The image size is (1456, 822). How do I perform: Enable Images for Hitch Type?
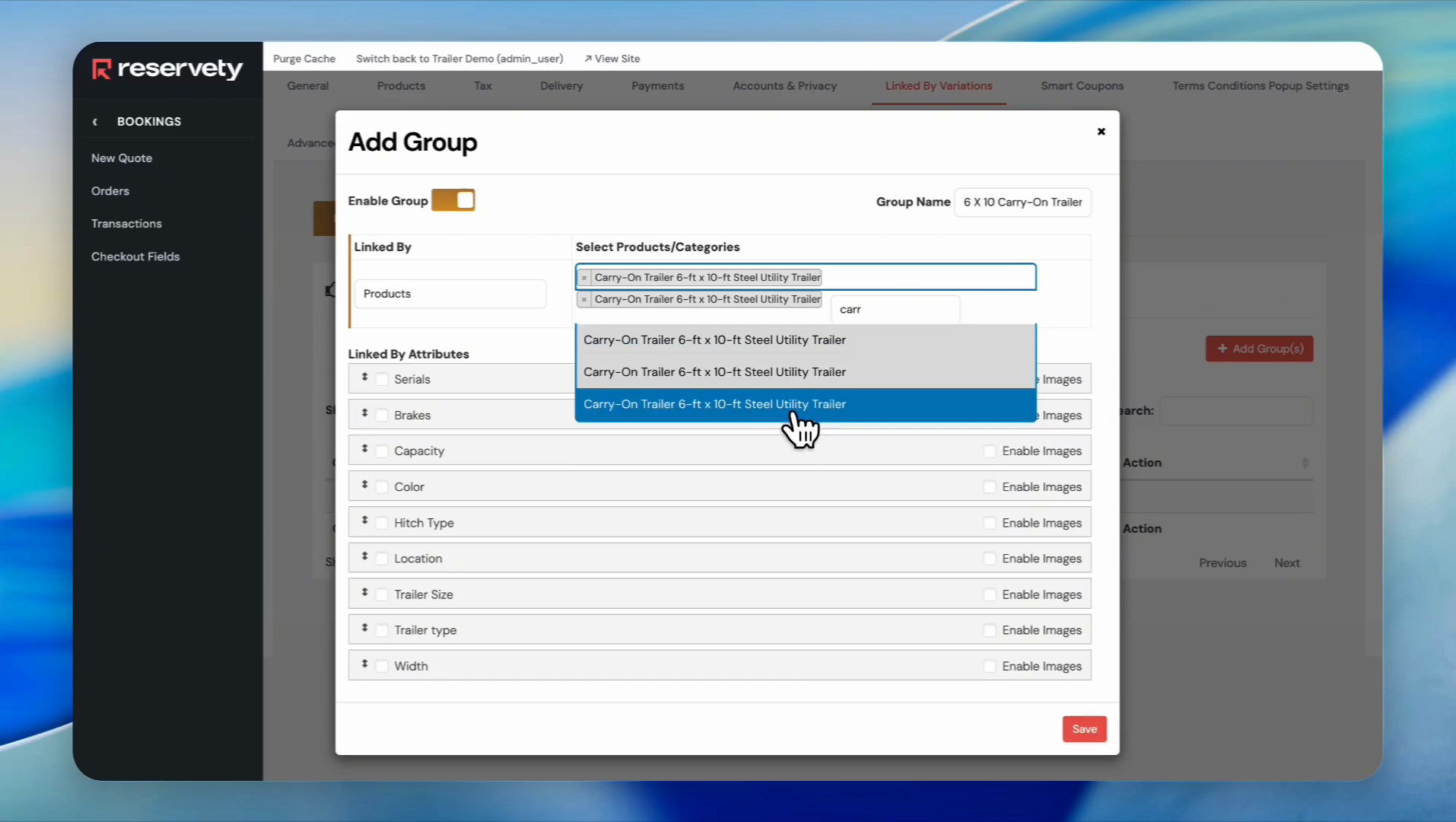[x=990, y=523]
